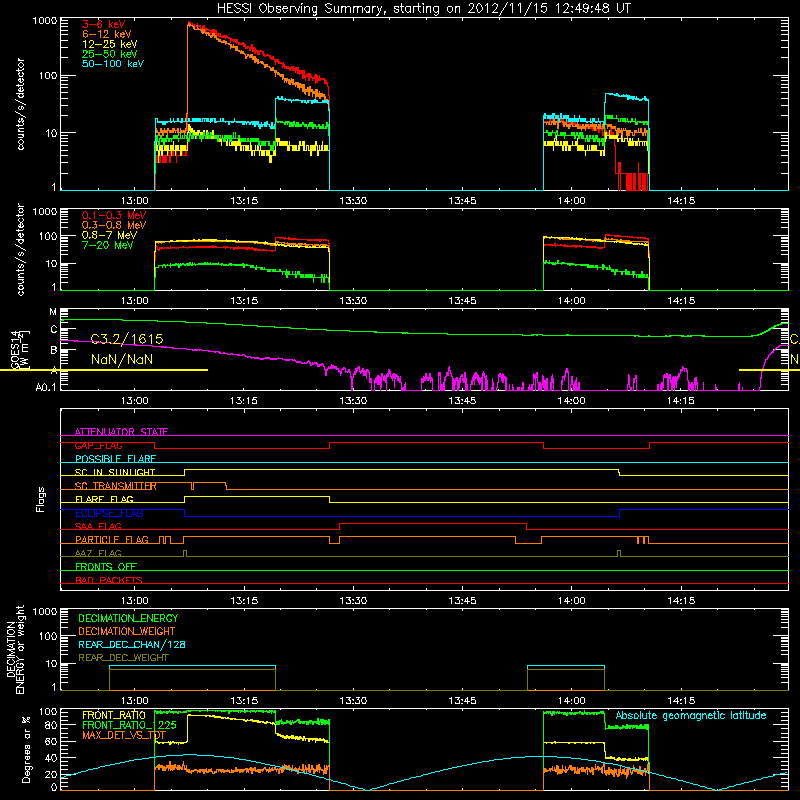Click the NaN/NaN annotation in GOES panel
The image size is (800, 800).
[x=122, y=359]
